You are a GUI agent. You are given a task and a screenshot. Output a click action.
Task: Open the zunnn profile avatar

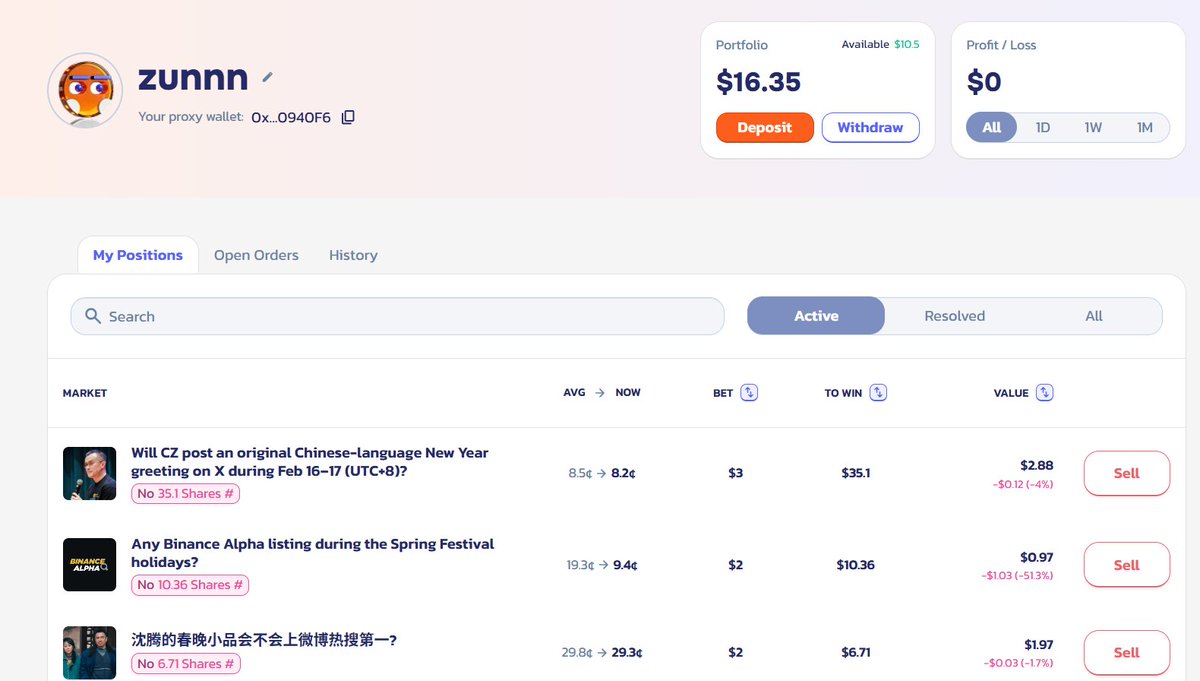coord(85,91)
